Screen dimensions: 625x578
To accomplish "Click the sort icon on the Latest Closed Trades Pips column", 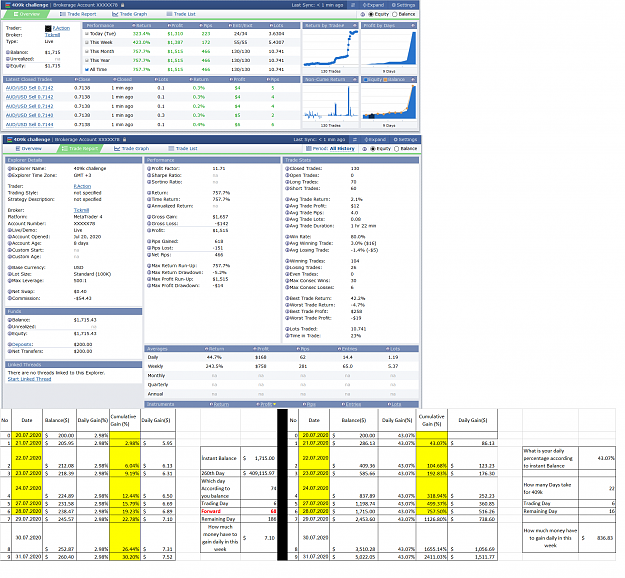I will (268, 80).
